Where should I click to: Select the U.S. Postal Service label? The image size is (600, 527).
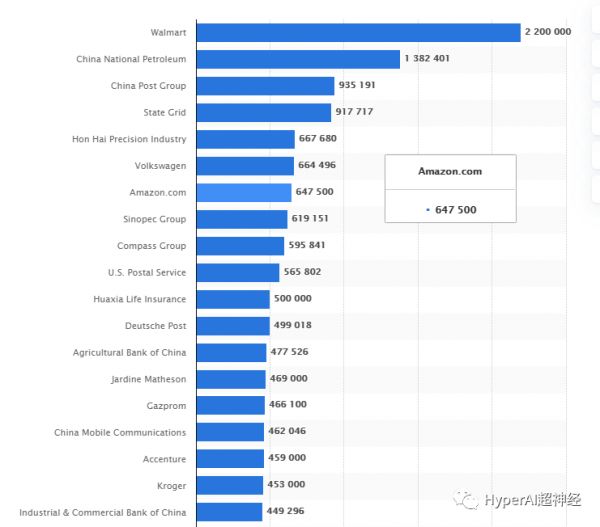coord(147,272)
